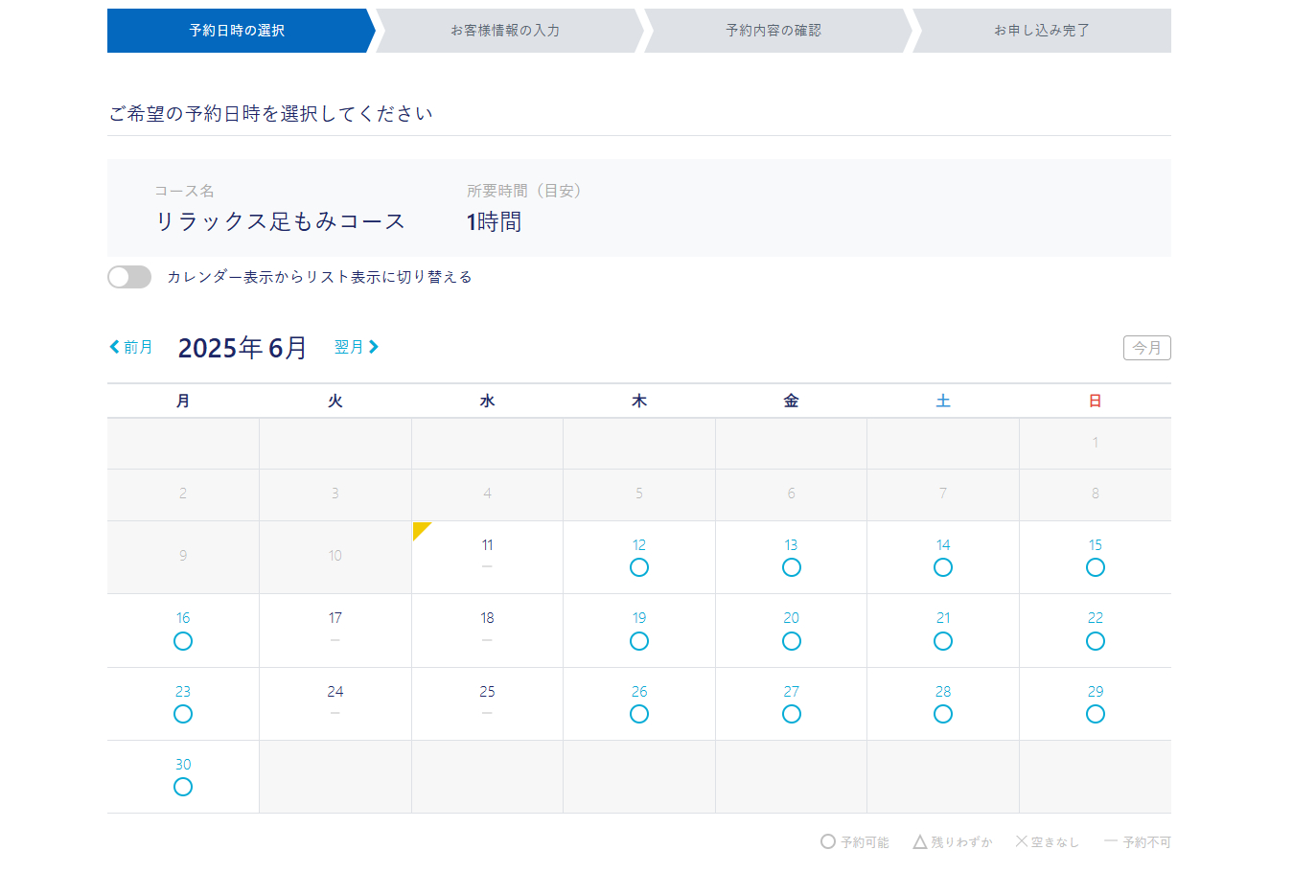Image resolution: width=1316 pixels, height=896 pixels.
Task: Click the 翌月 forward chevron
Action: click(376, 348)
